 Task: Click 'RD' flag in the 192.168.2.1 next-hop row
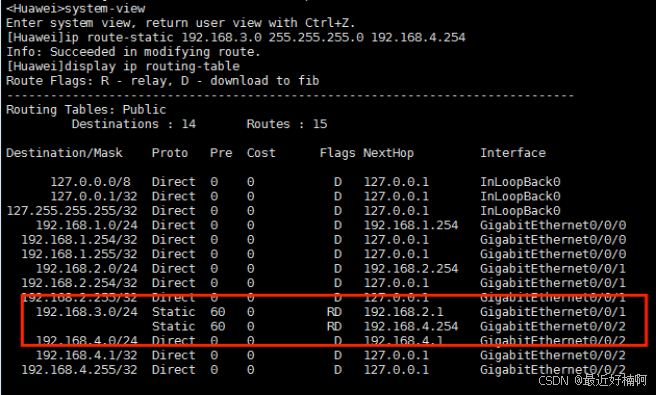(334, 312)
